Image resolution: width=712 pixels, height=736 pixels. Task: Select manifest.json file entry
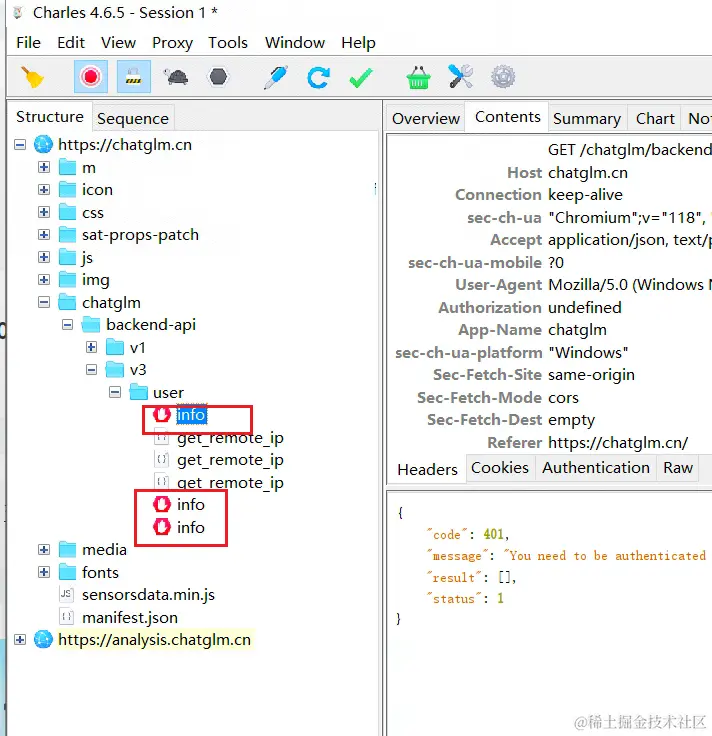130,618
